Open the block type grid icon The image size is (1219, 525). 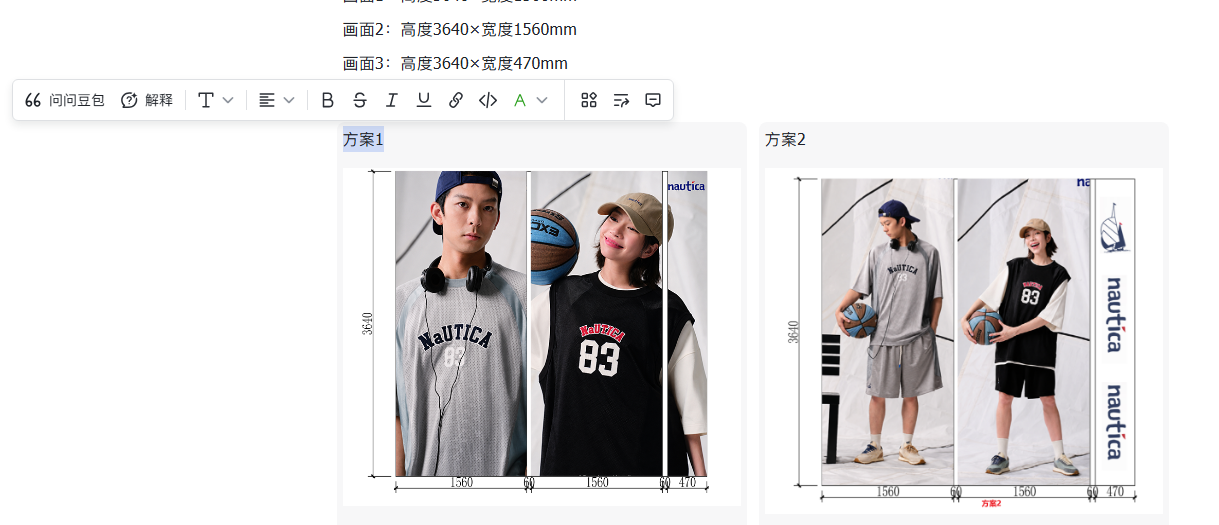tap(589, 100)
